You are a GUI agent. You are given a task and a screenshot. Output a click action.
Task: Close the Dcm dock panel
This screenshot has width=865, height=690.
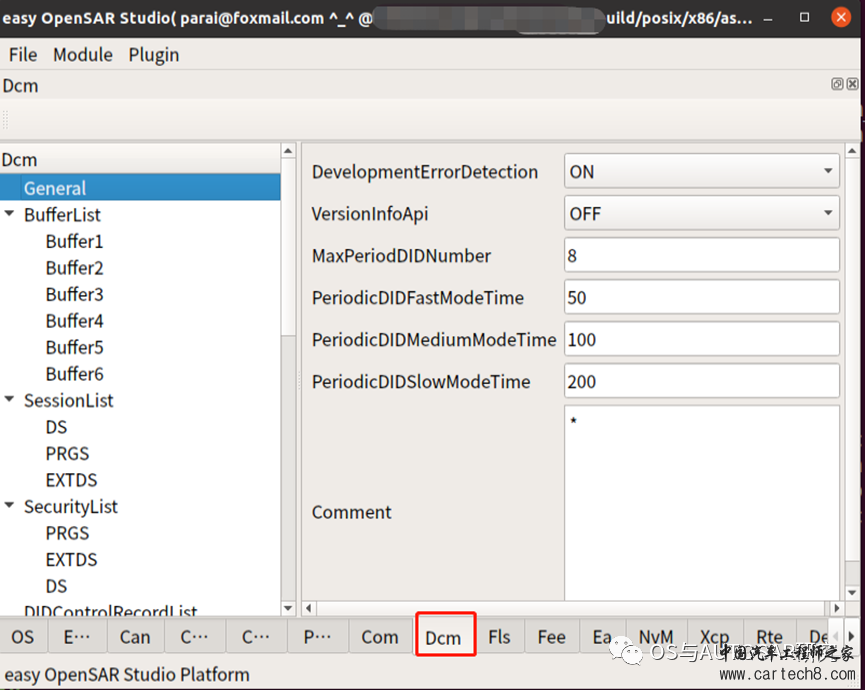tap(852, 84)
